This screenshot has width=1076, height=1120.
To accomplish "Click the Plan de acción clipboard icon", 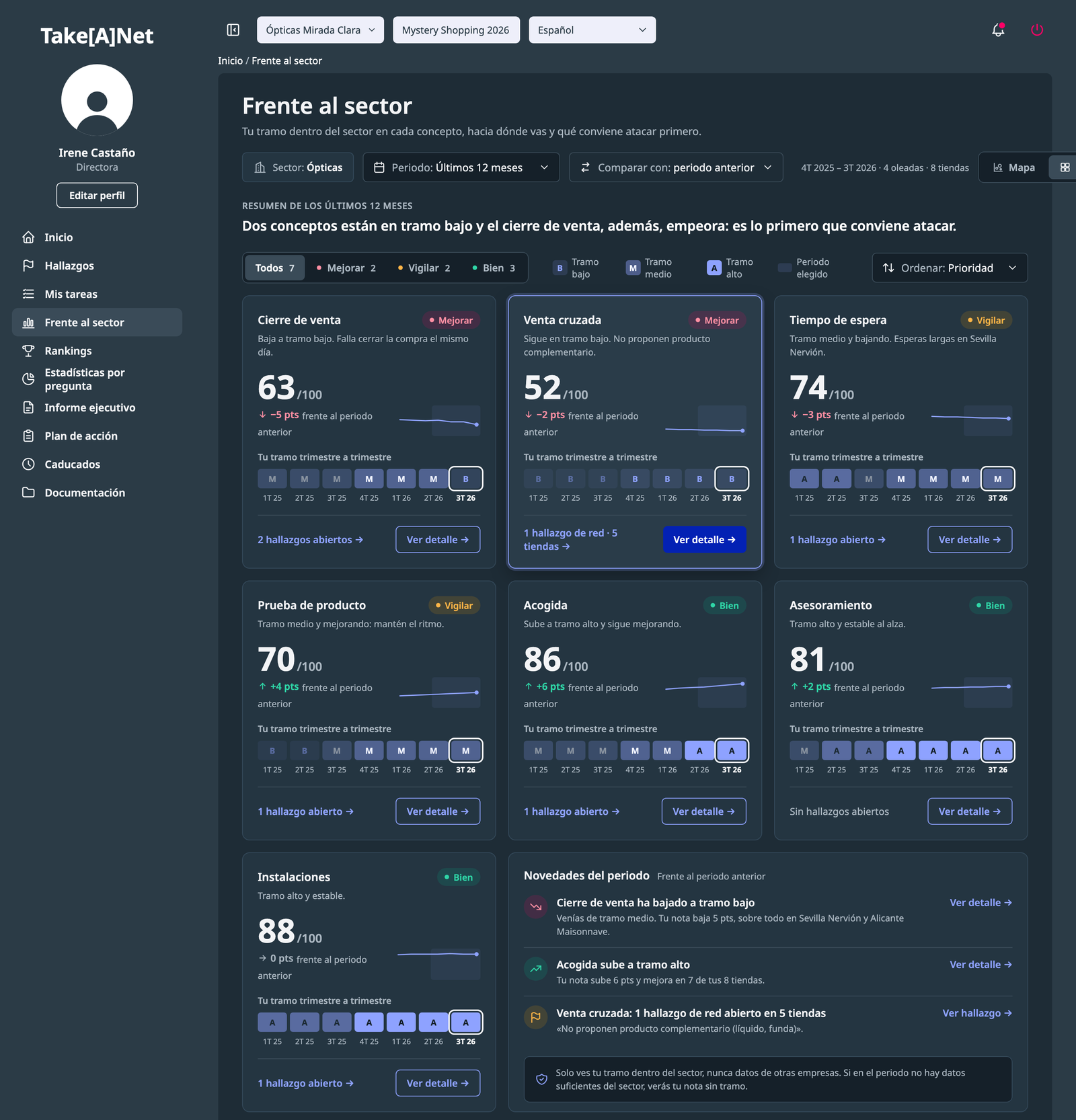I will 28,436.
